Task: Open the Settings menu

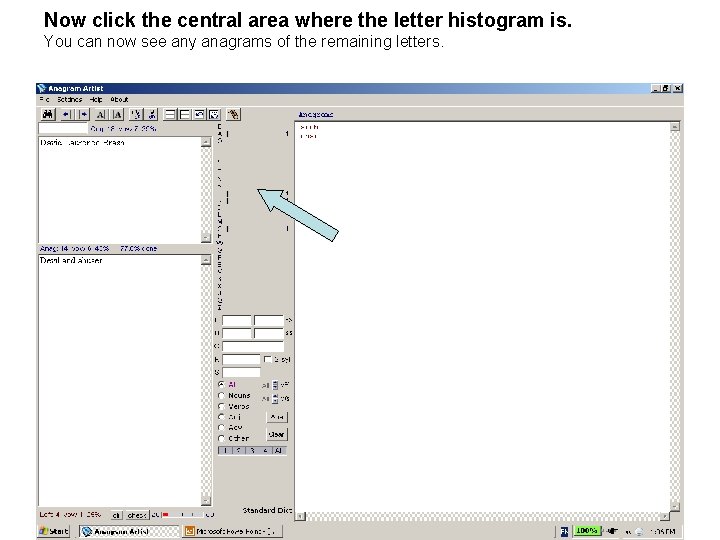Action: [70, 99]
